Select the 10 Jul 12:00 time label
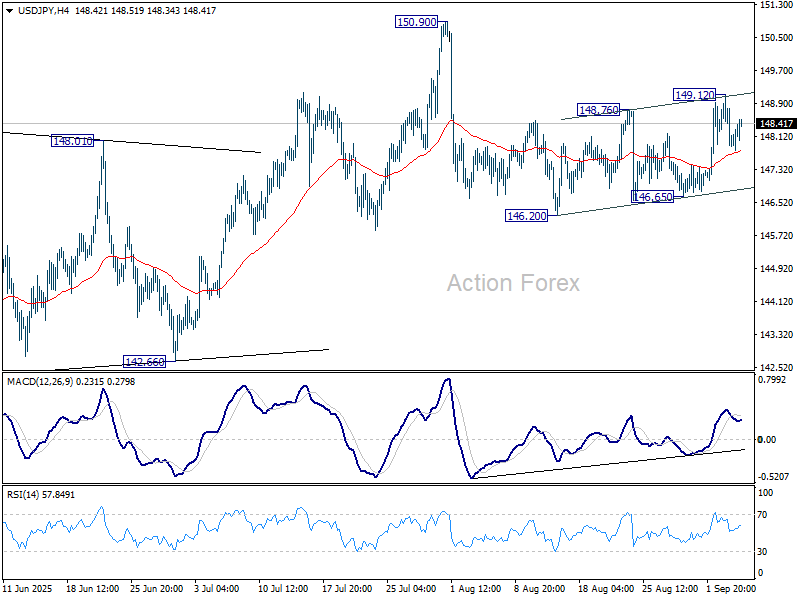This screenshot has width=800, height=600. (285, 589)
